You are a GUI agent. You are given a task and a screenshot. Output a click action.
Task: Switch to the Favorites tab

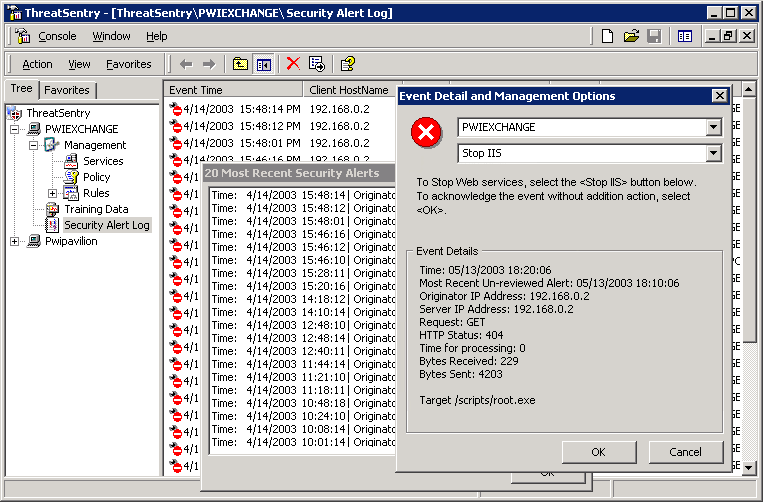(67, 90)
